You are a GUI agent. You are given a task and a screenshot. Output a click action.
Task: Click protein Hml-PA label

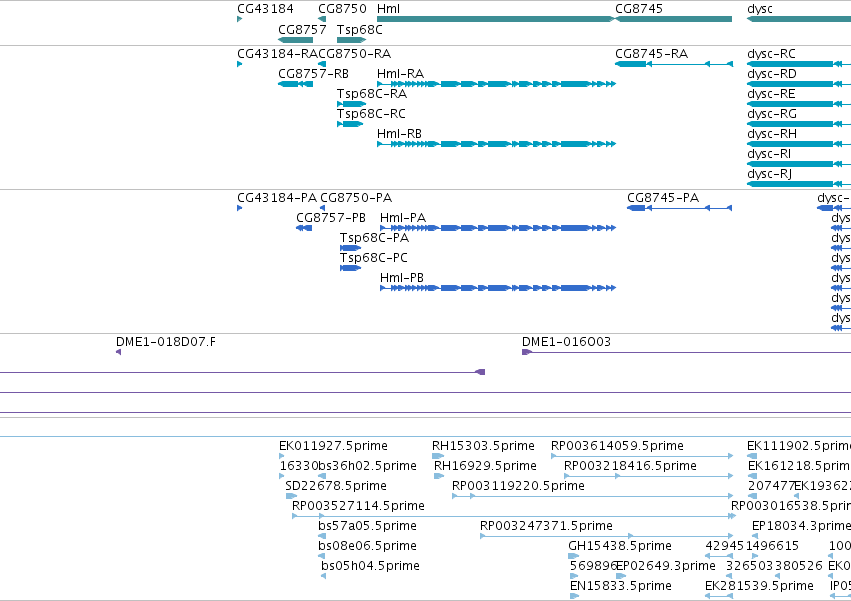point(403,218)
